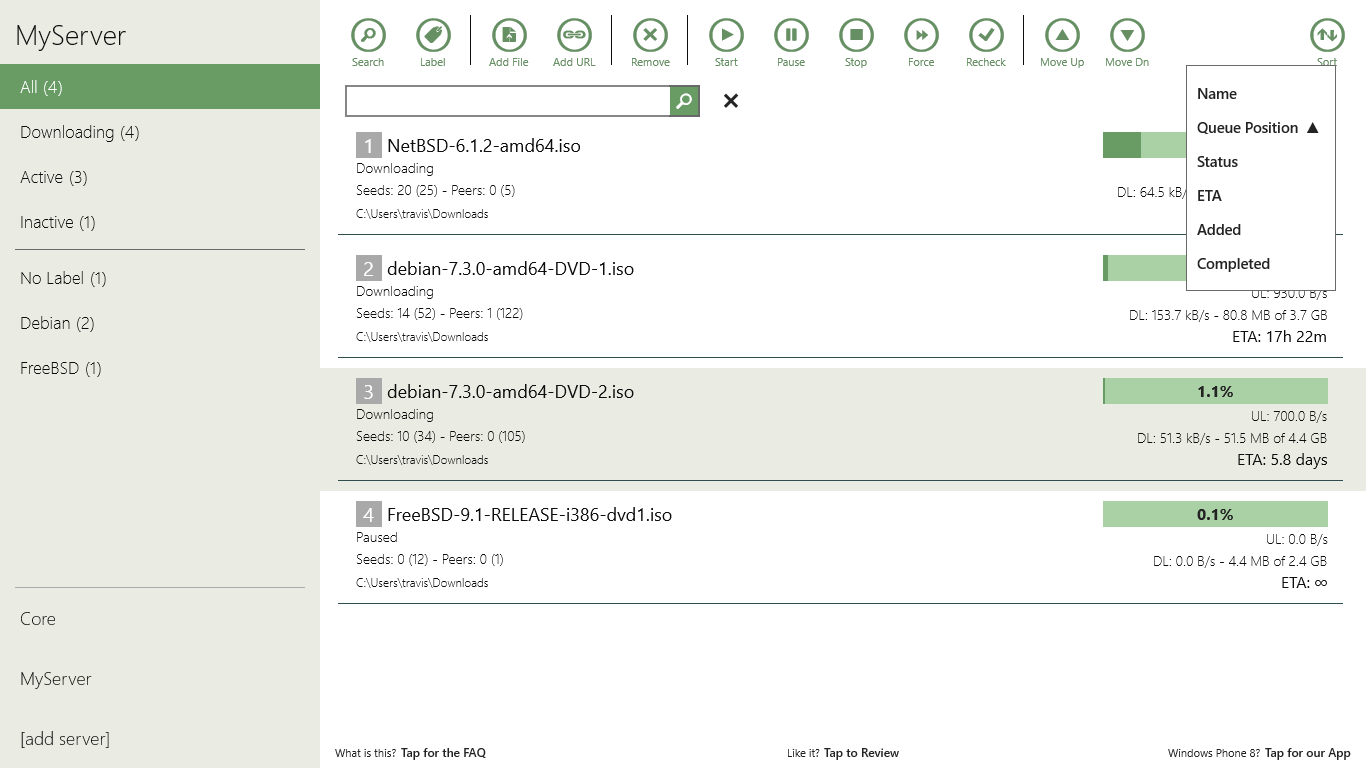Click the Add URL icon
The image size is (1366, 768).
pos(573,35)
